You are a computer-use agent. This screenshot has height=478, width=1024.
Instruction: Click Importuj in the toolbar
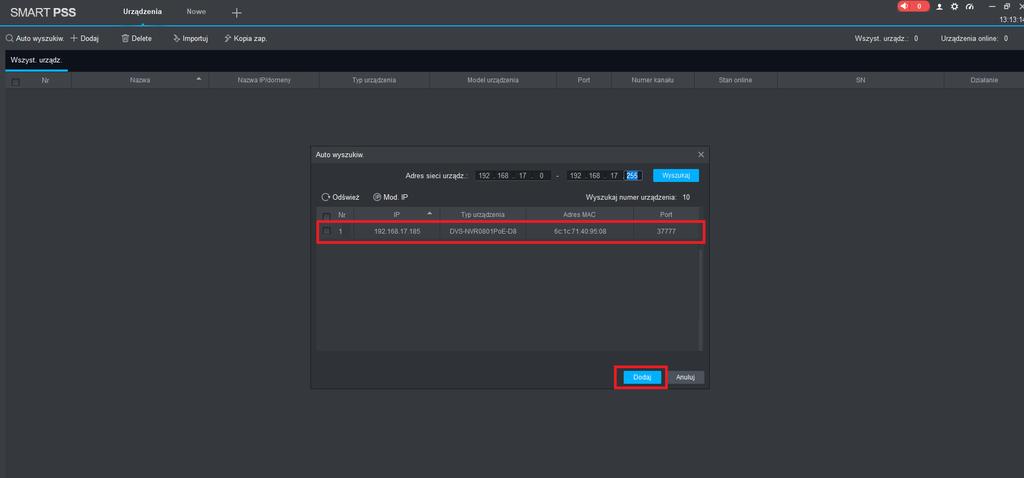pyautogui.click(x=190, y=39)
